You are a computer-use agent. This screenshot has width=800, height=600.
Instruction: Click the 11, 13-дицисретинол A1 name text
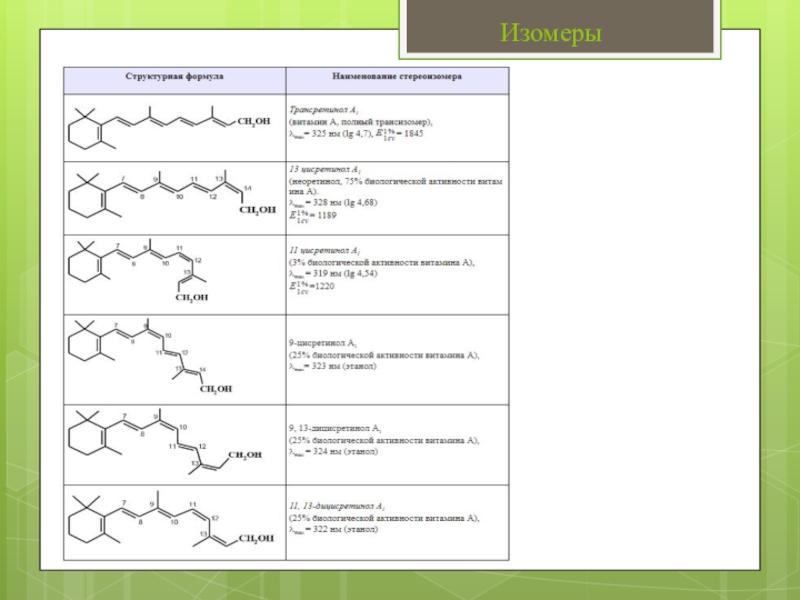click(337, 506)
